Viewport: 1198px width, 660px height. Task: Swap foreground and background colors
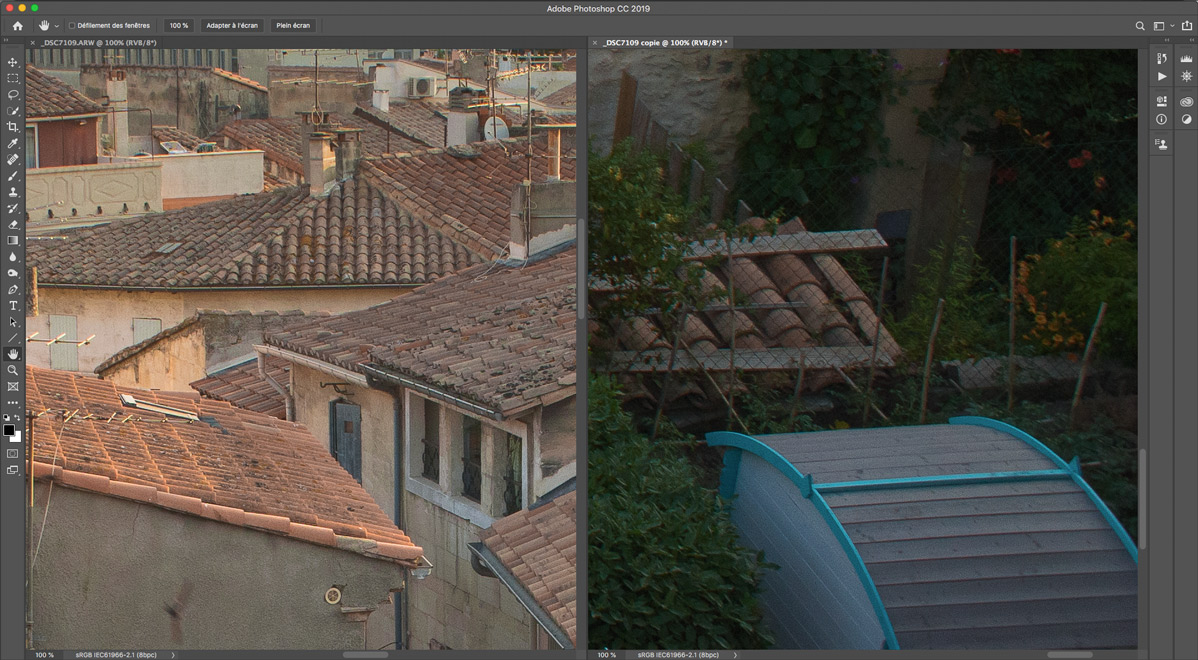(x=18, y=418)
